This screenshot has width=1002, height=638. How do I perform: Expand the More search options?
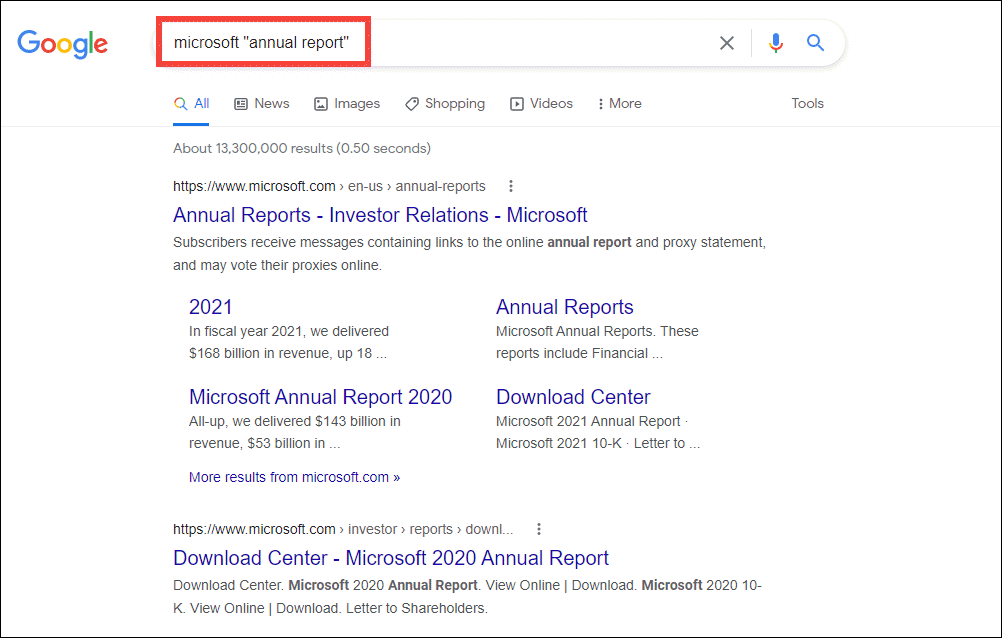click(619, 104)
